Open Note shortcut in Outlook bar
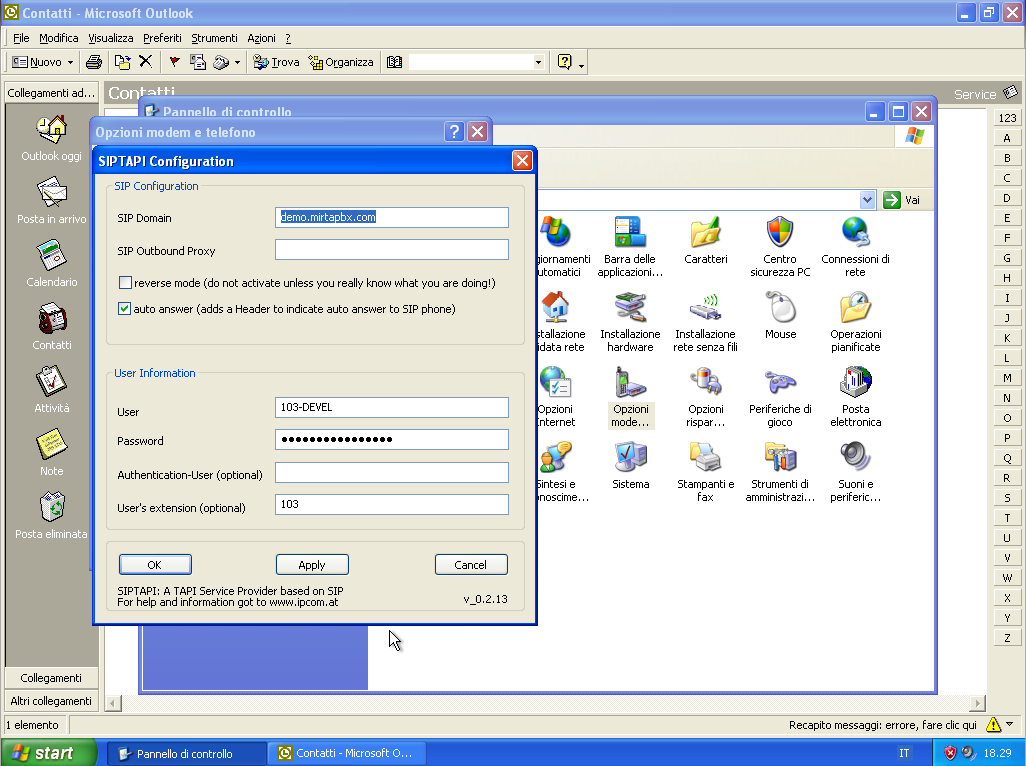Image resolution: width=1026 pixels, height=766 pixels. pos(52,452)
